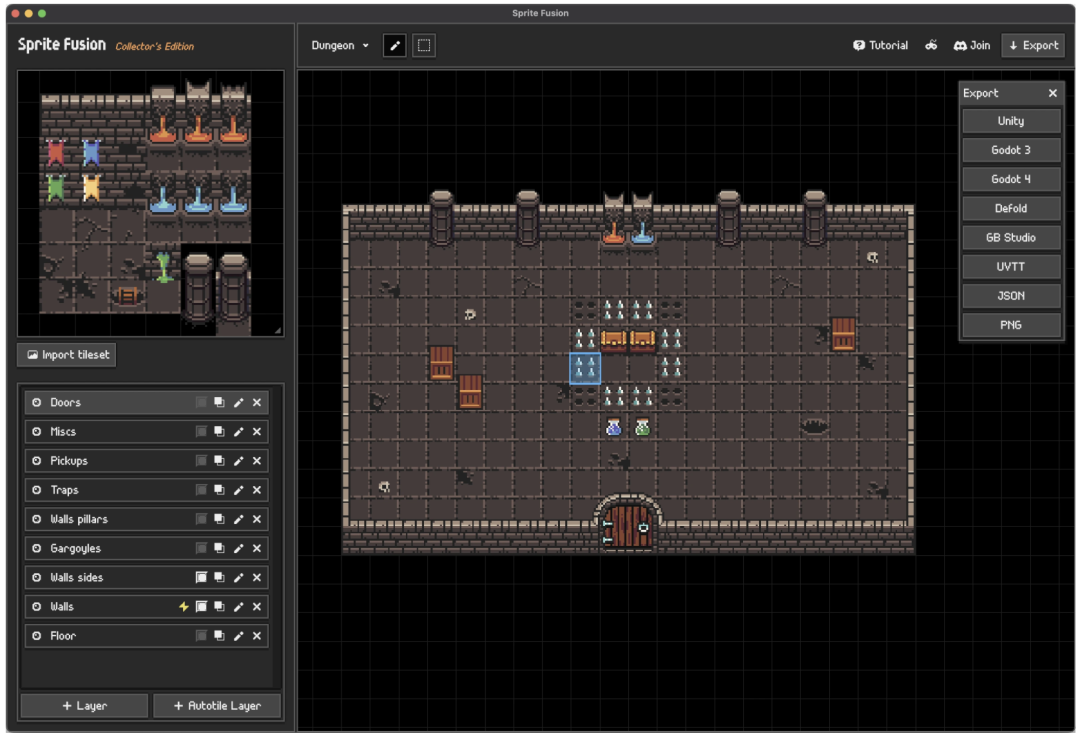This screenshot has width=1080, height=740.
Task: Delete the Walls sides layer
Action: coord(257,577)
